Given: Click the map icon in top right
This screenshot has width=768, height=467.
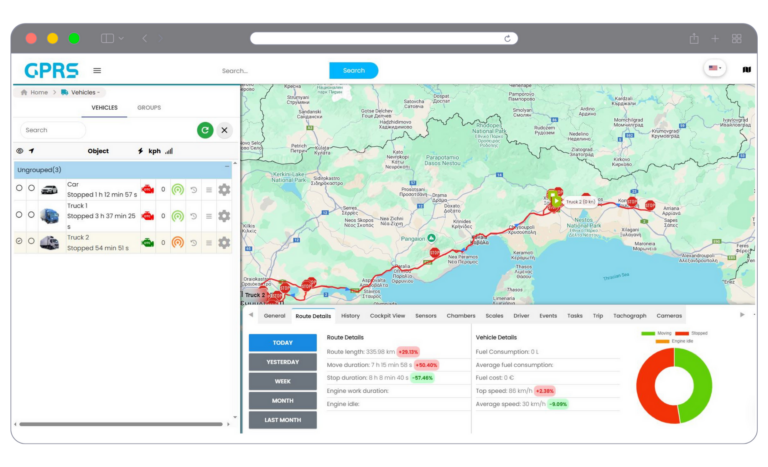Looking at the screenshot, I should (x=746, y=70).
